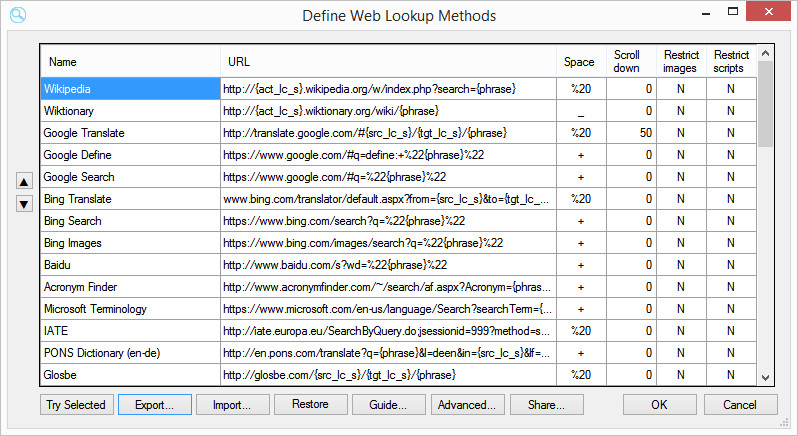Image resolution: width=798 pixels, height=436 pixels.
Task: Click Restrict scripts N cell for Glosbe
Action: [731, 374]
